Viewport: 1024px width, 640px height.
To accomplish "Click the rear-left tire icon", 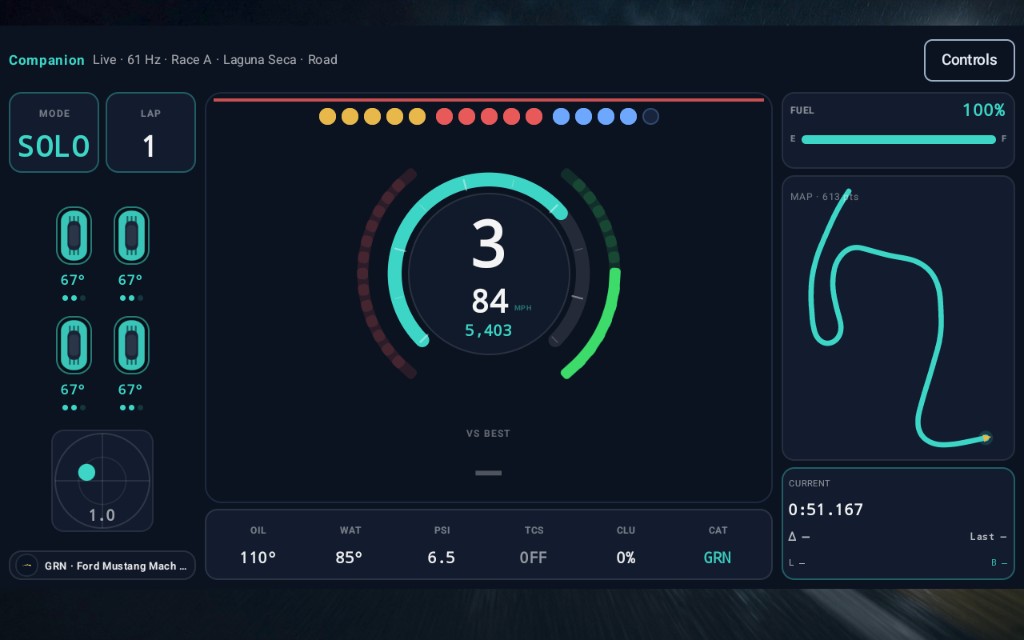I will tap(74, 345).
